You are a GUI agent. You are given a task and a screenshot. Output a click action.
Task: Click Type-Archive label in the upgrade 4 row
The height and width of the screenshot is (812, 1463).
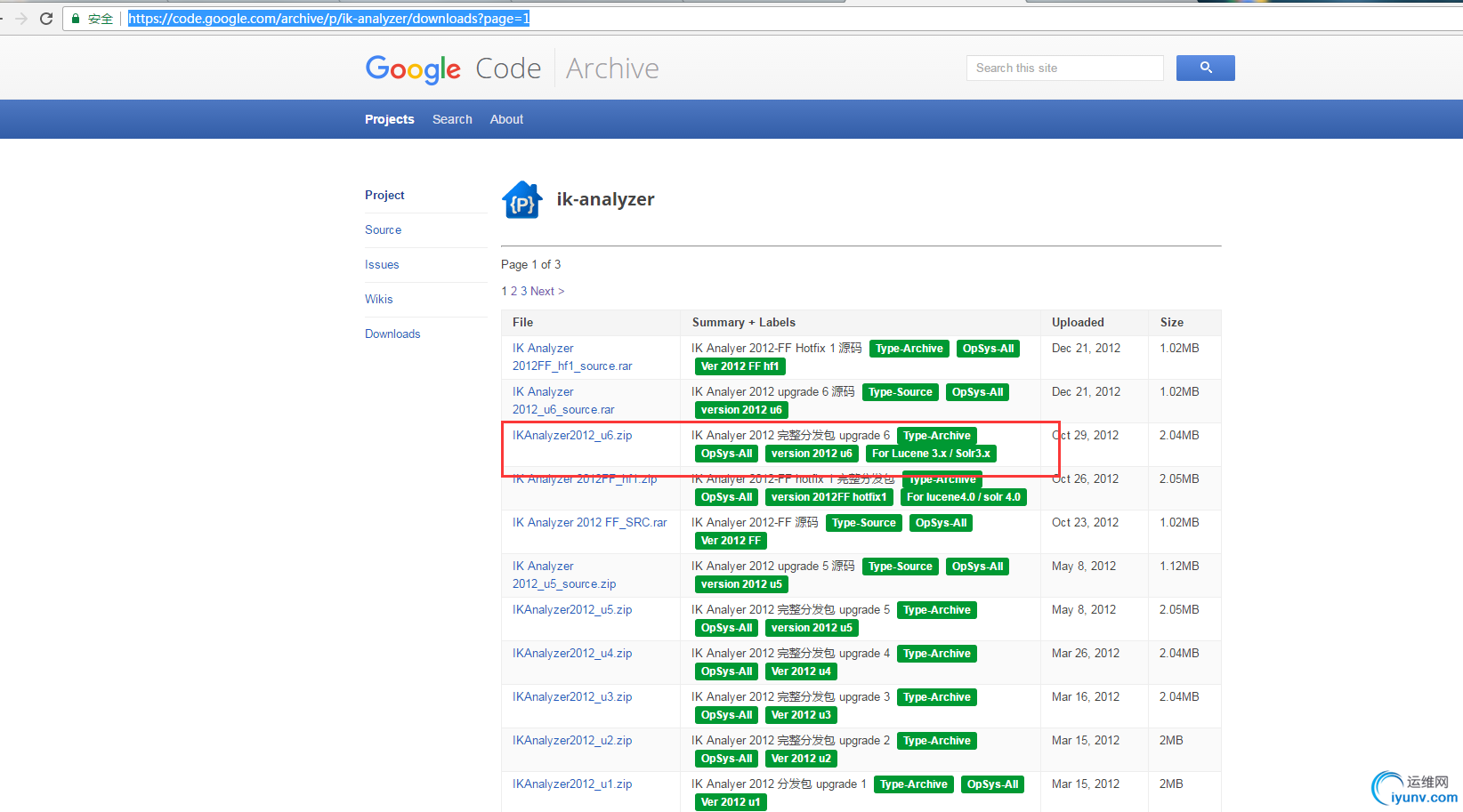coord(936,654)
